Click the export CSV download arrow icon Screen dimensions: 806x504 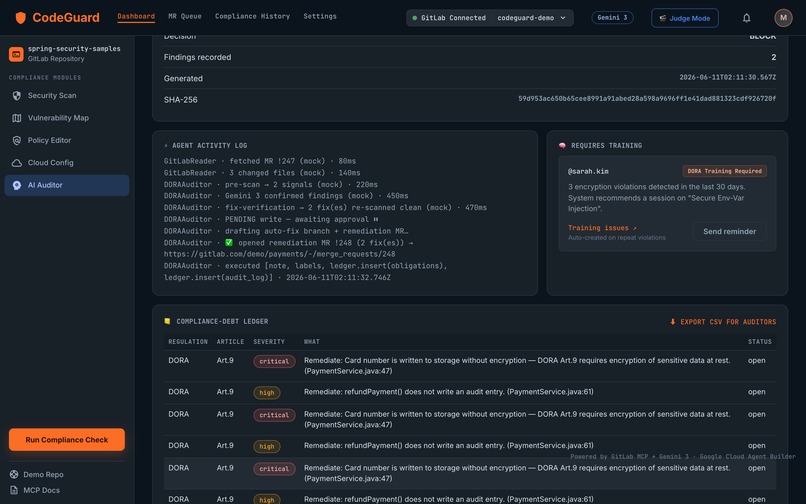click(x=672, y=322)
